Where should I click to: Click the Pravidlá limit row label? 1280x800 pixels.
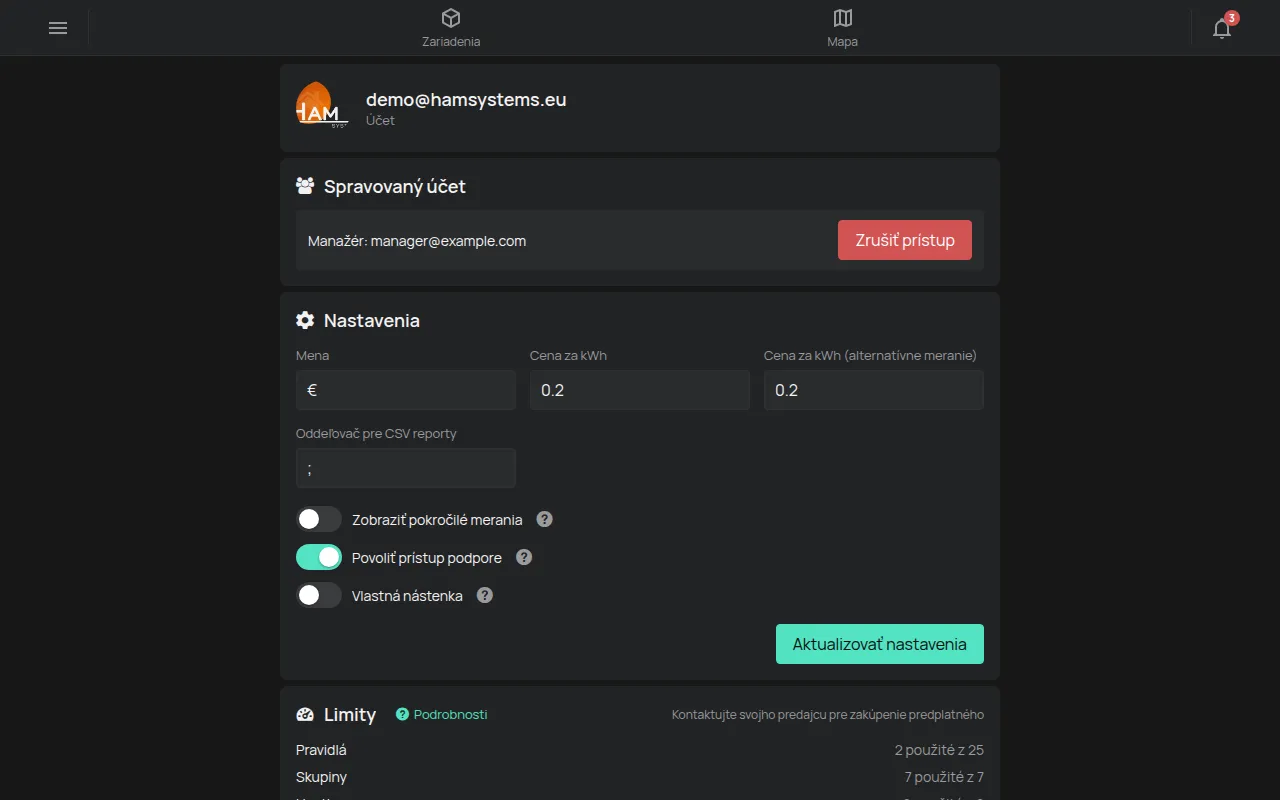pos(321,750)
